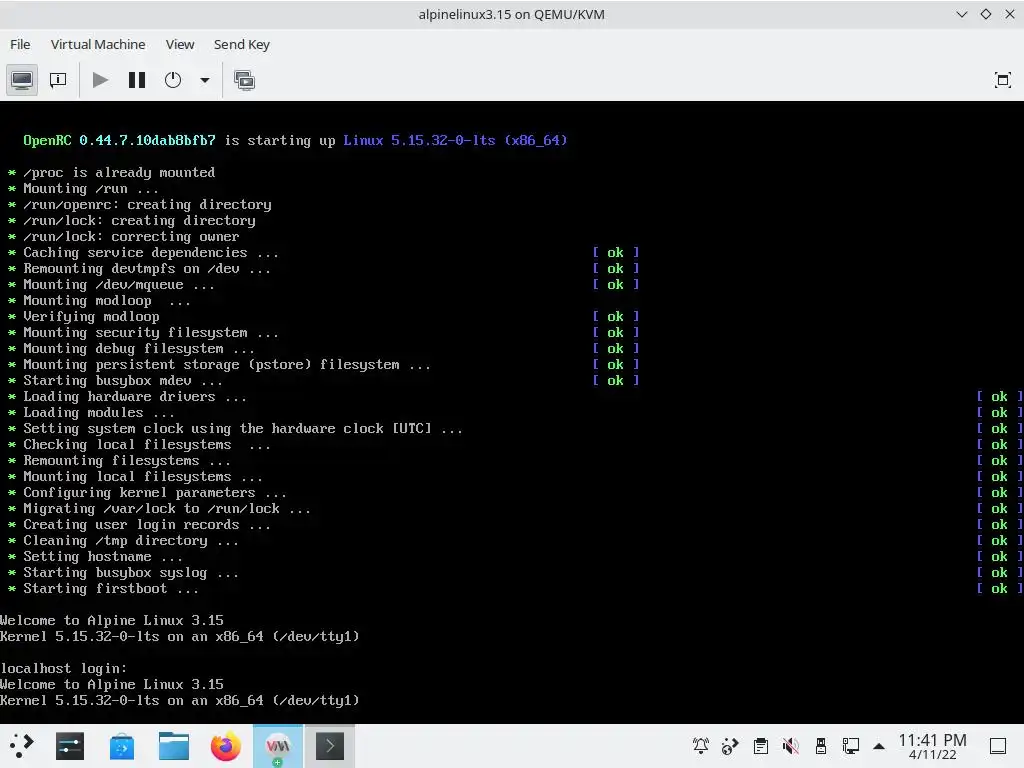Open the KDE application launcher
The image size is (1024, 768).
point(21,746)
